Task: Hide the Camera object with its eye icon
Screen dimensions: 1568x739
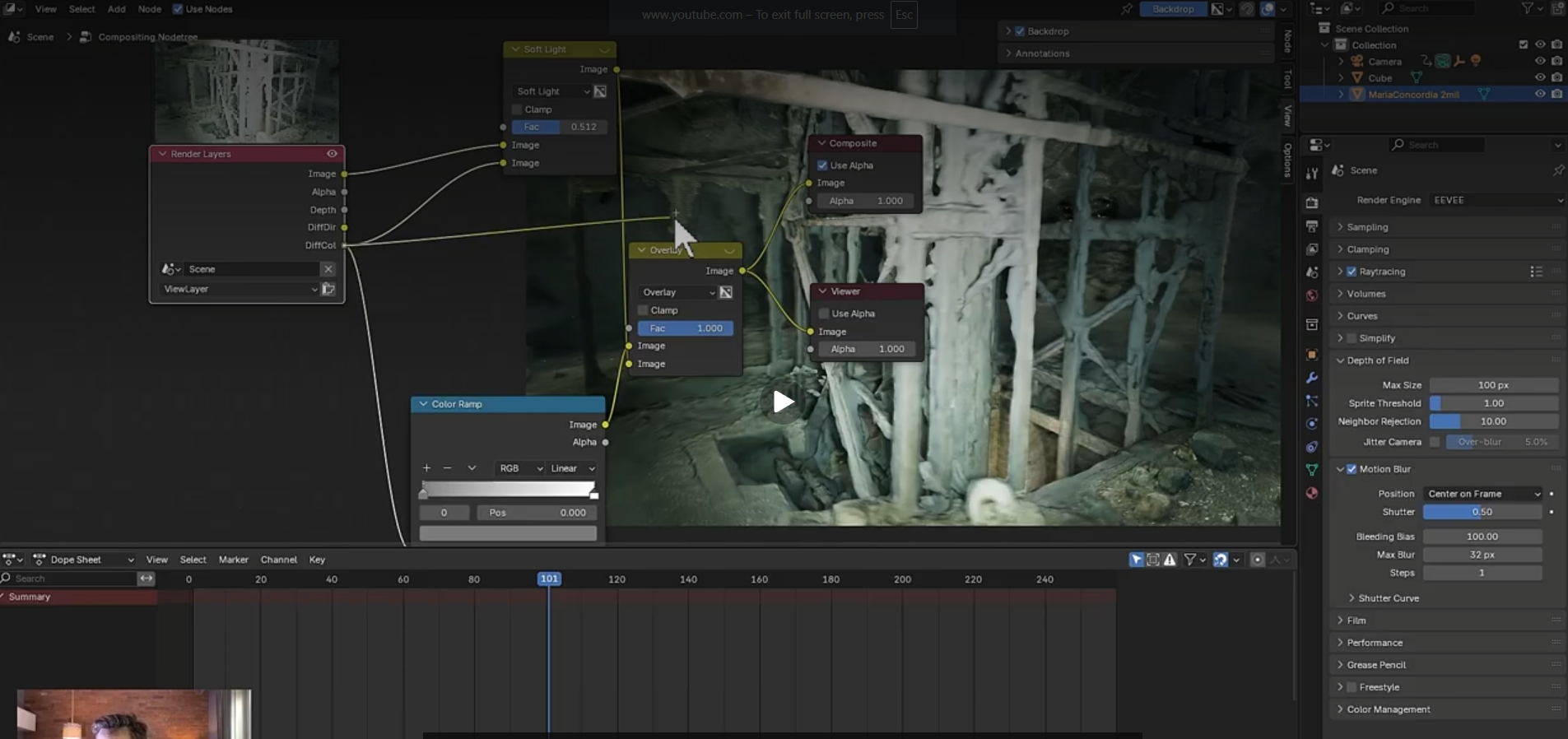Action: (x=1540, y=62)
